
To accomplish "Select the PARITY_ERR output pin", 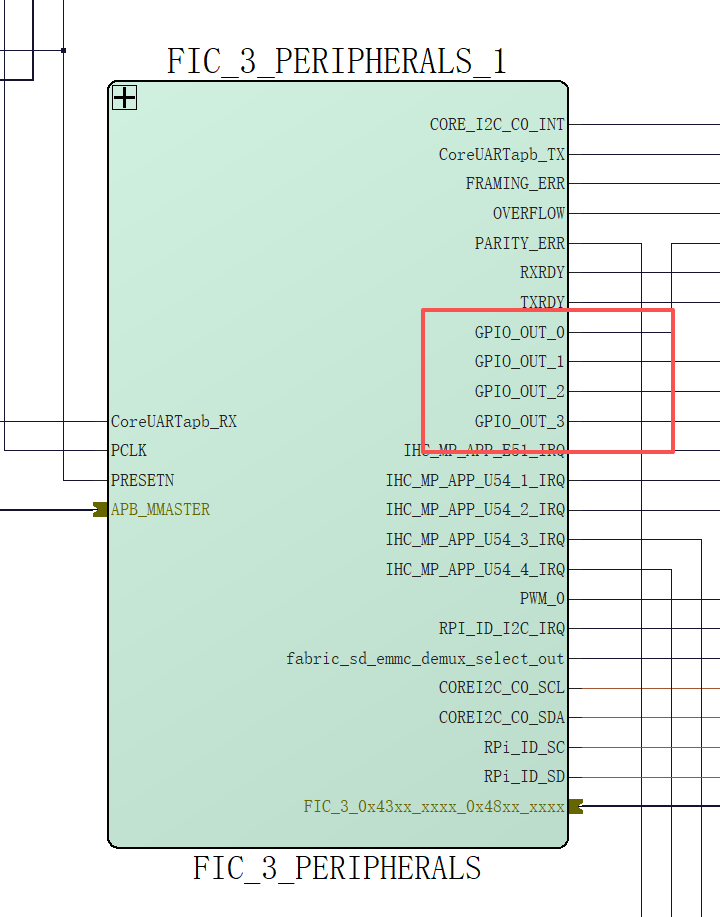I will 520,243.
